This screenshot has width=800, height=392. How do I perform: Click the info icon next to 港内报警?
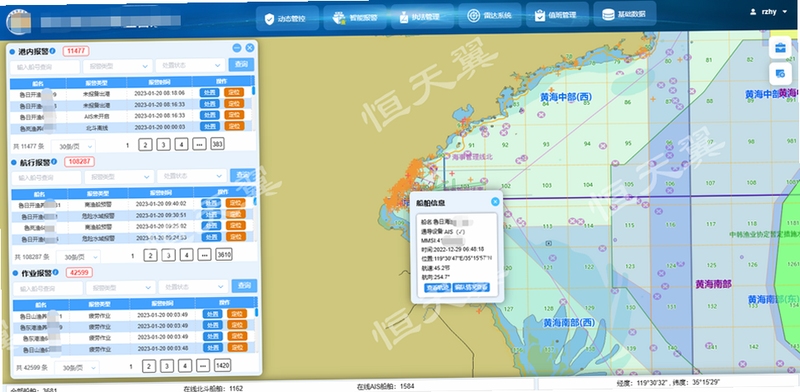coord(53,51)
